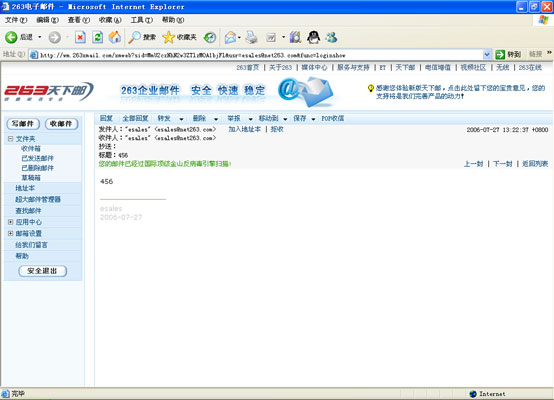
Task: Click the Home house icon
Action: (x=114, y=37)
